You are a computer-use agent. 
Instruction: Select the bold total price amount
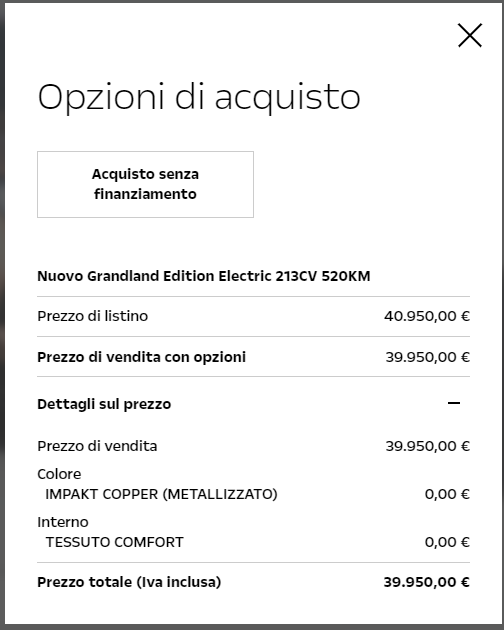coord(427,582)
